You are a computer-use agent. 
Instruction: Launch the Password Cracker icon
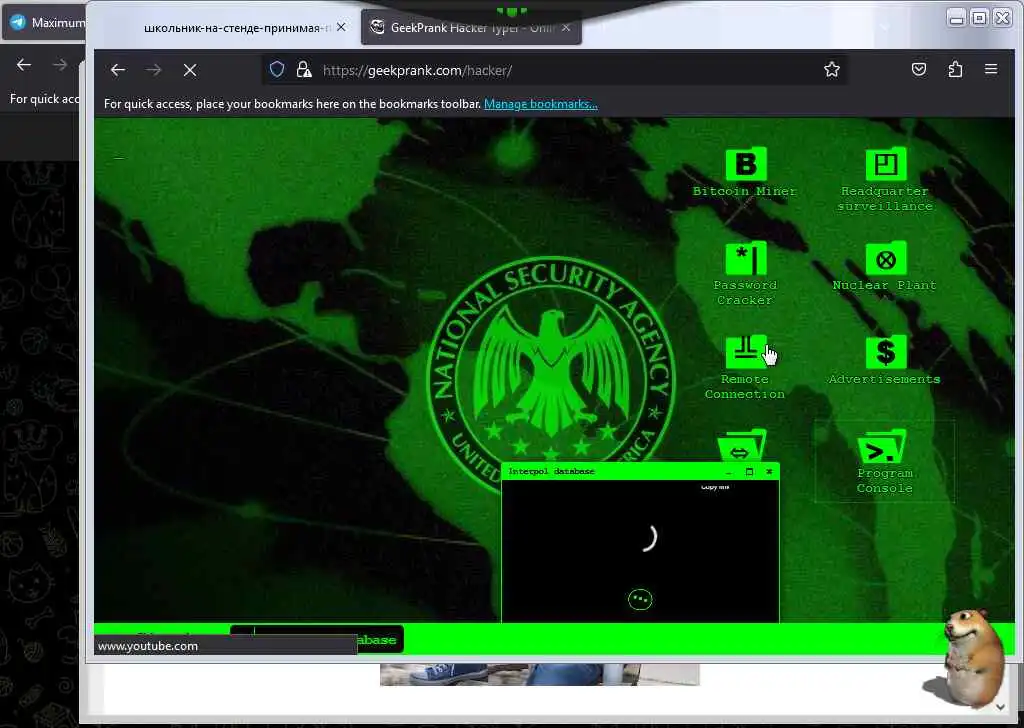pos(745,259)
